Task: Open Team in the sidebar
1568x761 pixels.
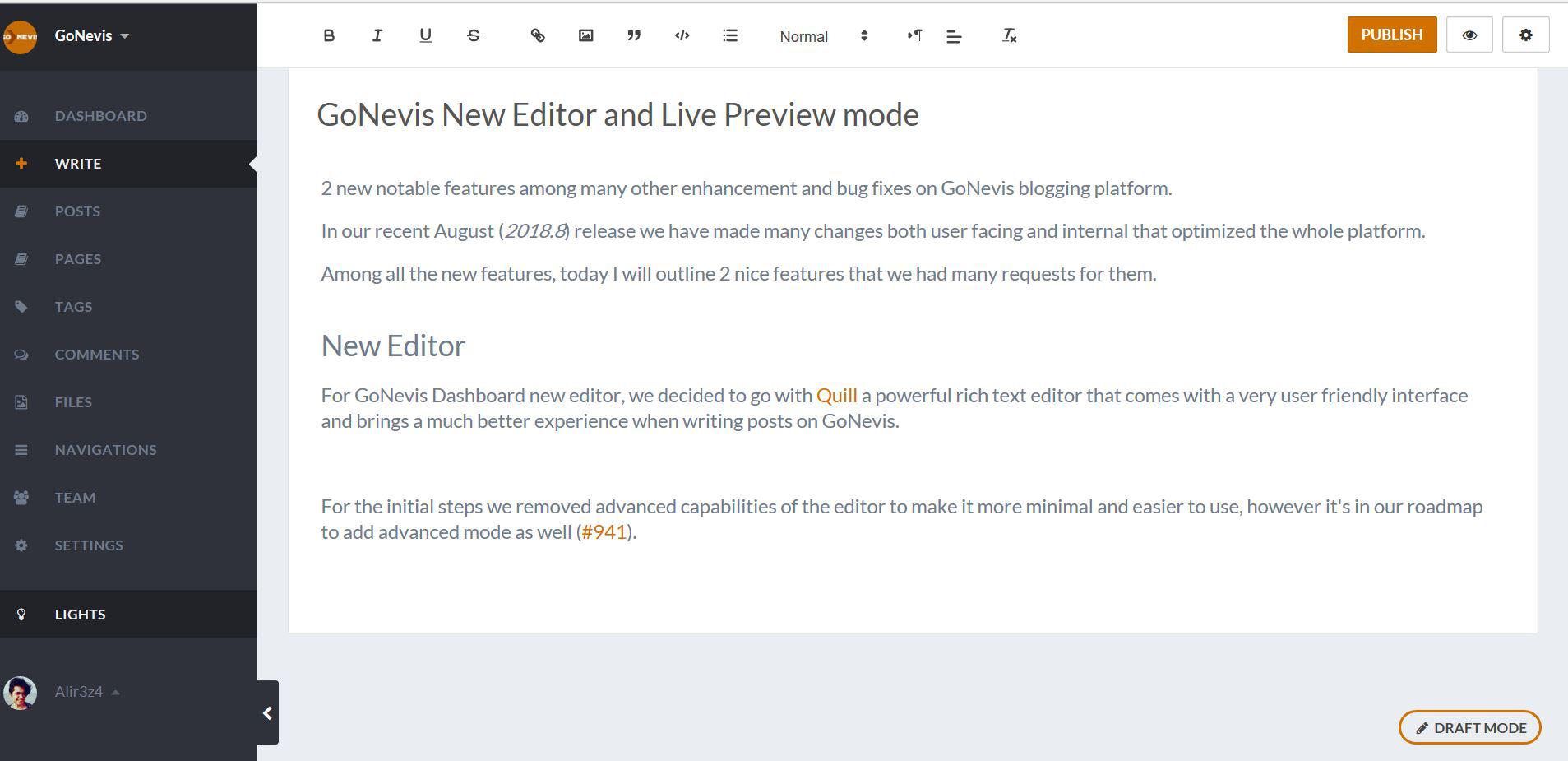Action: [128, 498]
